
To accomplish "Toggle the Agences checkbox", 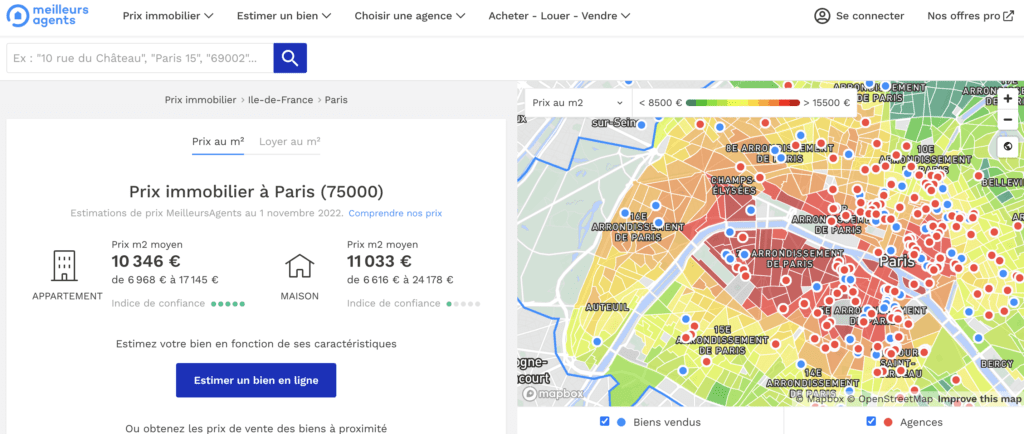I will (870, 422).
